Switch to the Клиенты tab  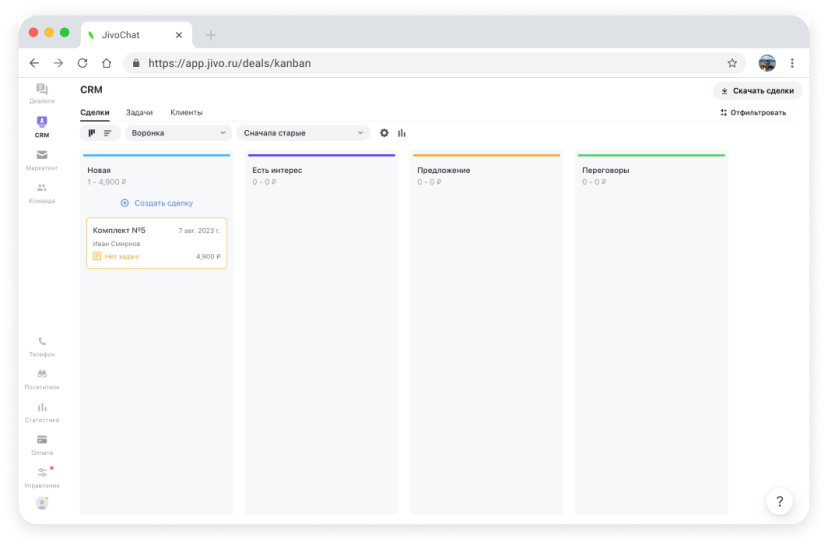click(x=186, y=112)
